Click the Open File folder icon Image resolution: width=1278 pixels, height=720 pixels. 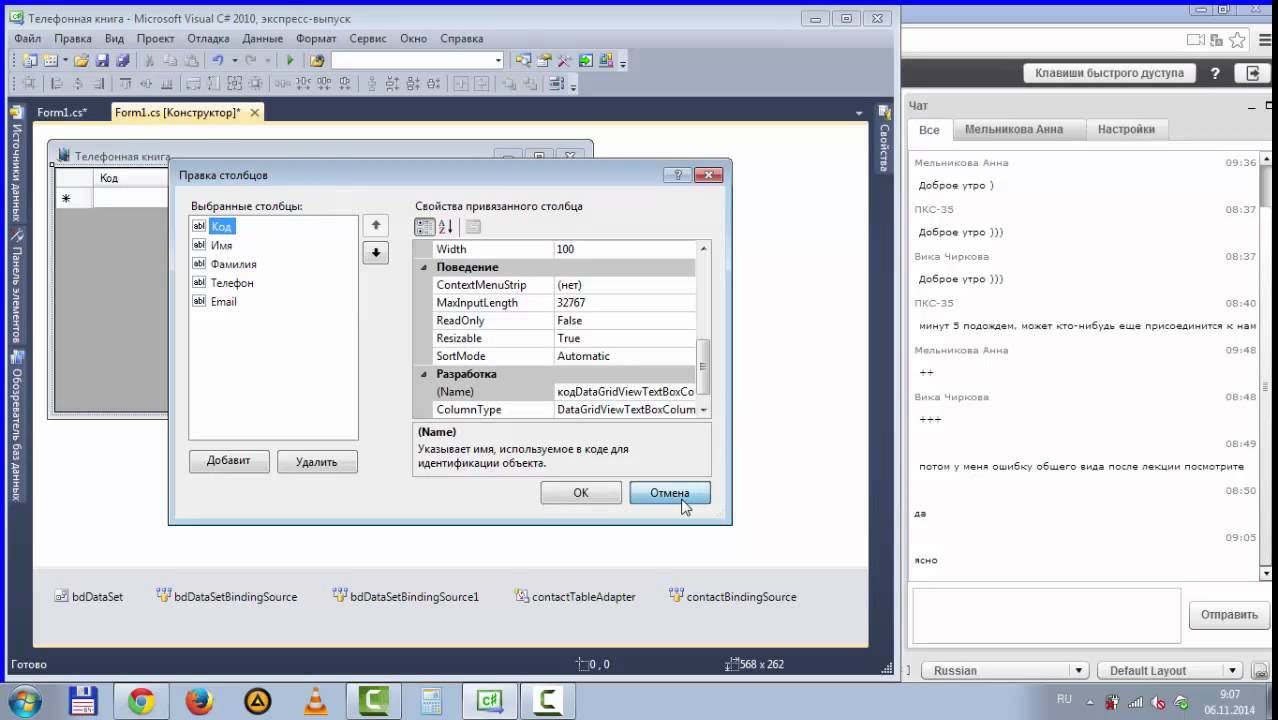pos(81,60)
